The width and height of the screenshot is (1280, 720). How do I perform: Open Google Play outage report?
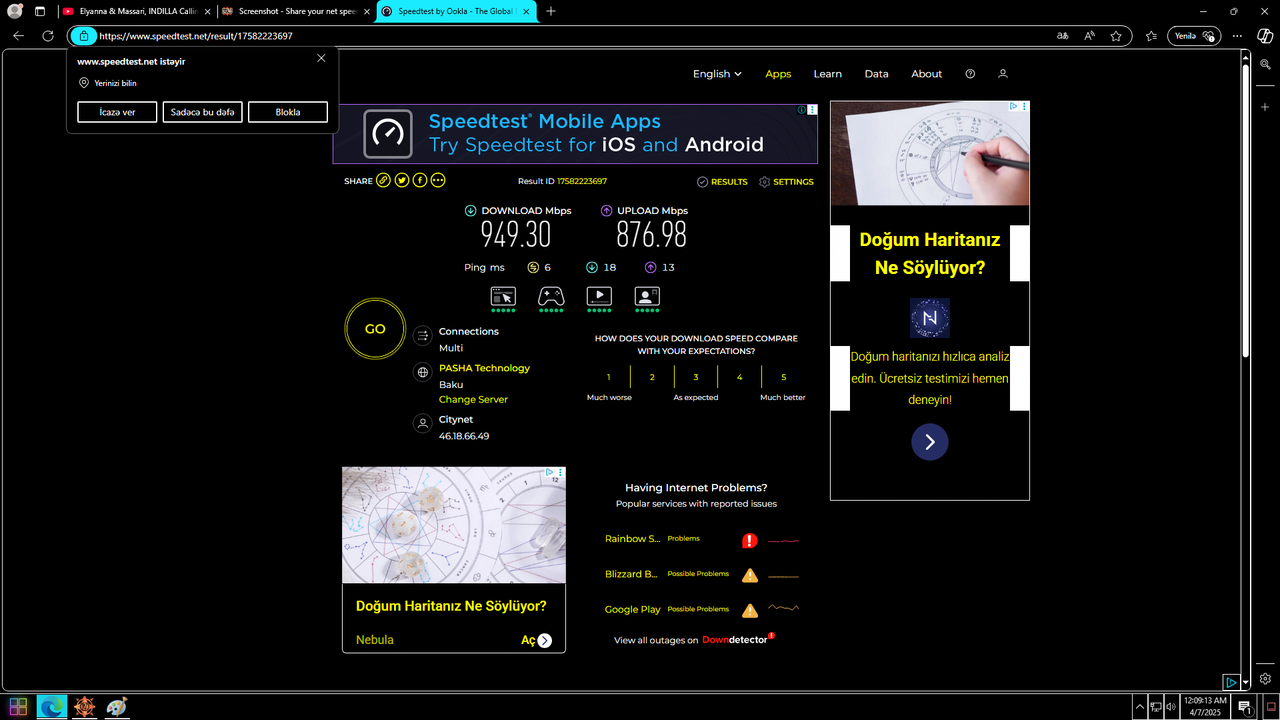pyautogui.click(x=632, y=609)
